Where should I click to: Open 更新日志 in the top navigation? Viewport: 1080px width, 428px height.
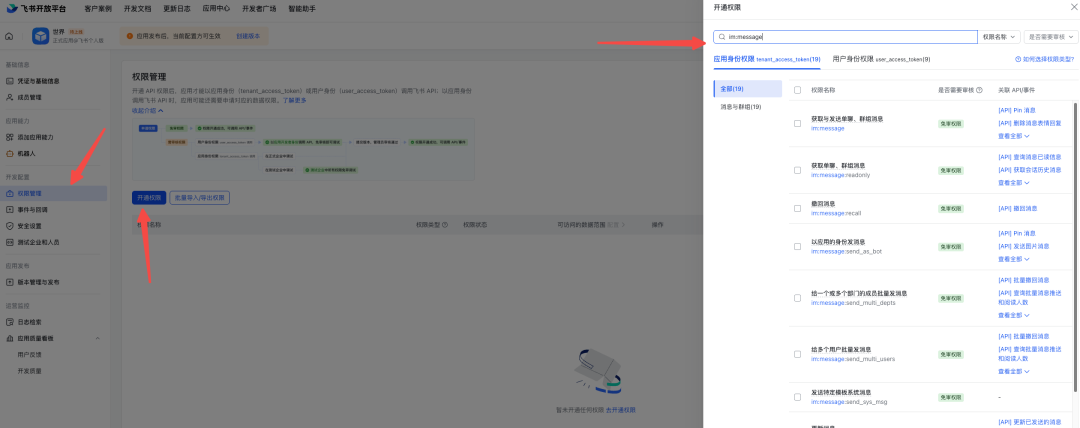pyautogui.click(x=177, y=9)
